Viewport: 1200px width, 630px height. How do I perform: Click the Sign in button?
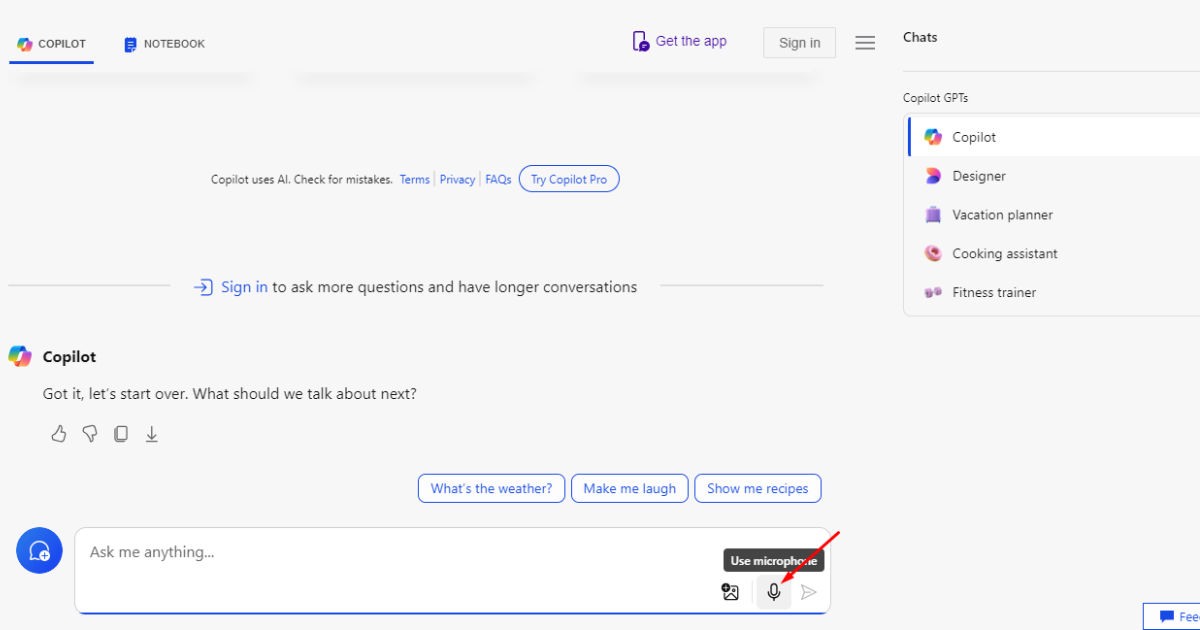tap(799, 43)
